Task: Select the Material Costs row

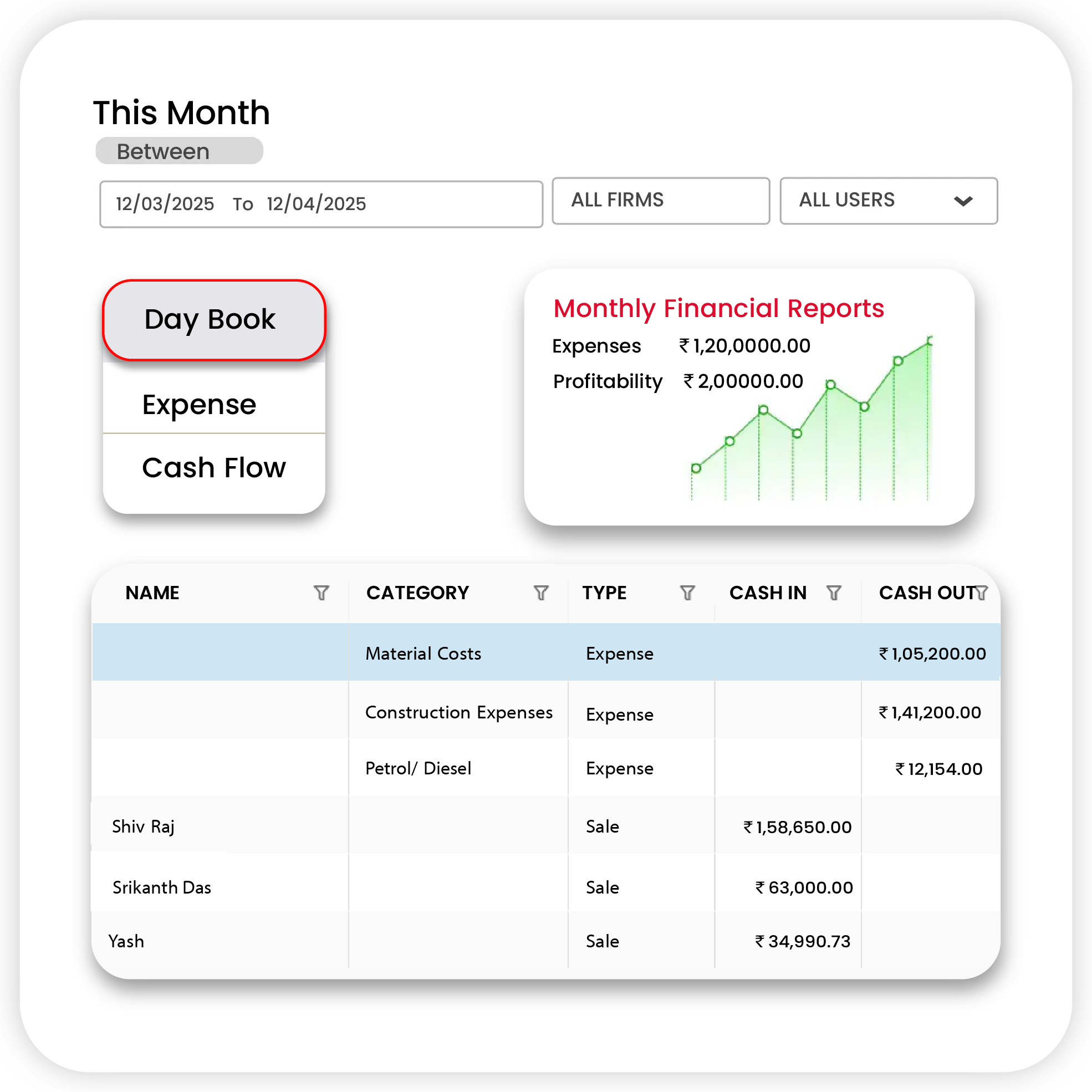Action: tap(423, 654)
